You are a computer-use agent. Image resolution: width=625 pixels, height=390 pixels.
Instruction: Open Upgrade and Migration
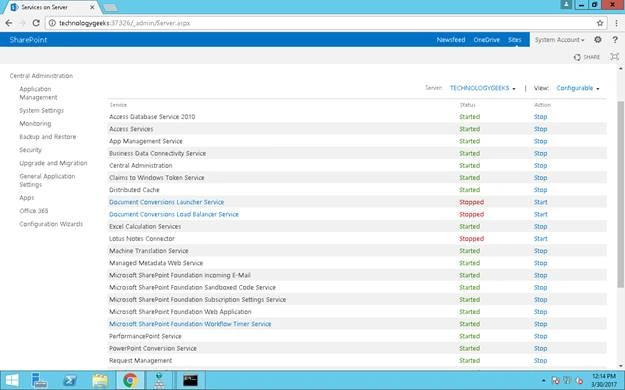point(53,163)
